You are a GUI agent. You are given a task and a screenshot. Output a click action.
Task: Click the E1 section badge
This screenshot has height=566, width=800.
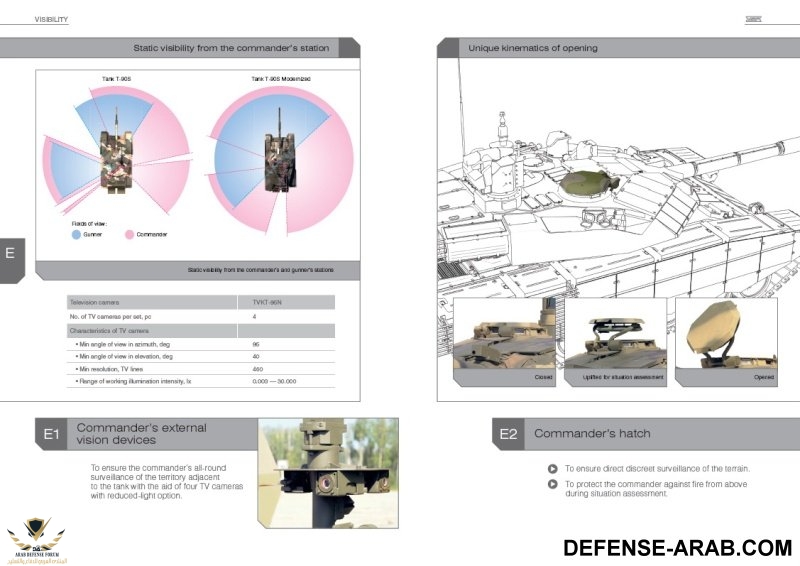pos(52,434)
